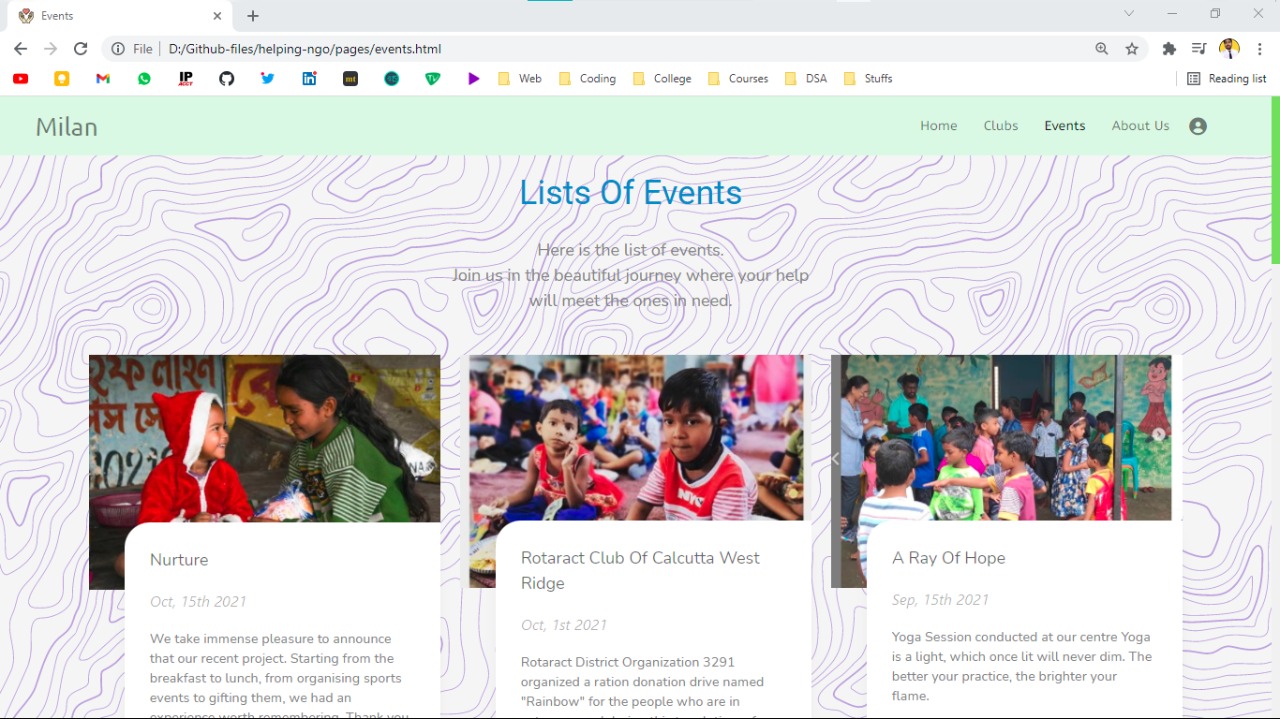Expand the Courses bookmarks folder

tap(737, 79)
